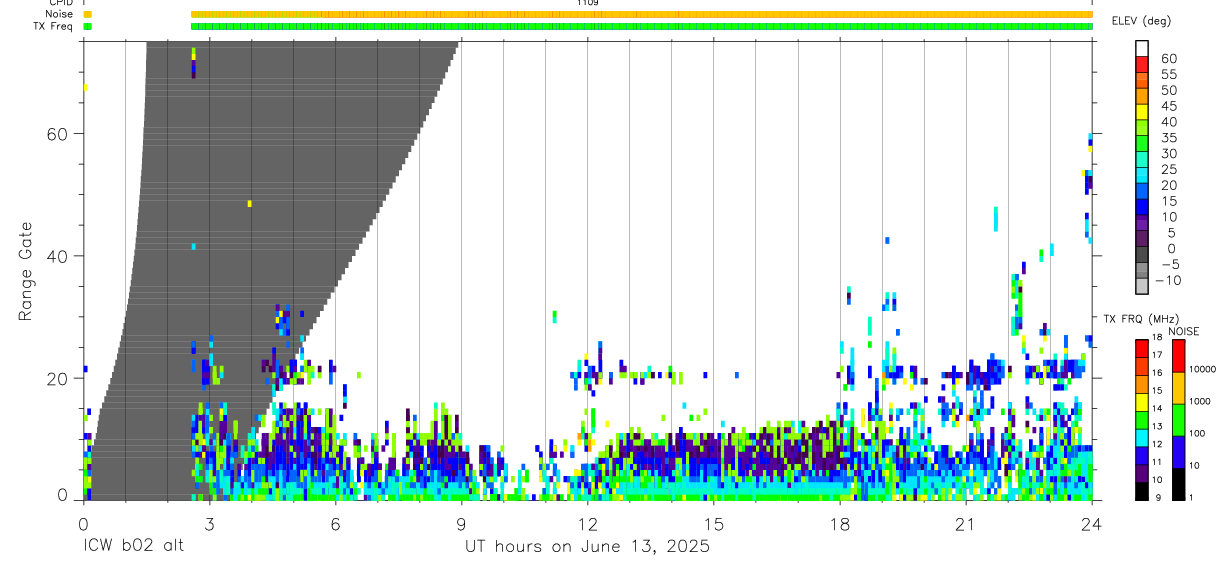
Task: Click the long green TX Freq timeline bar
Action: [x=641, y=27]
